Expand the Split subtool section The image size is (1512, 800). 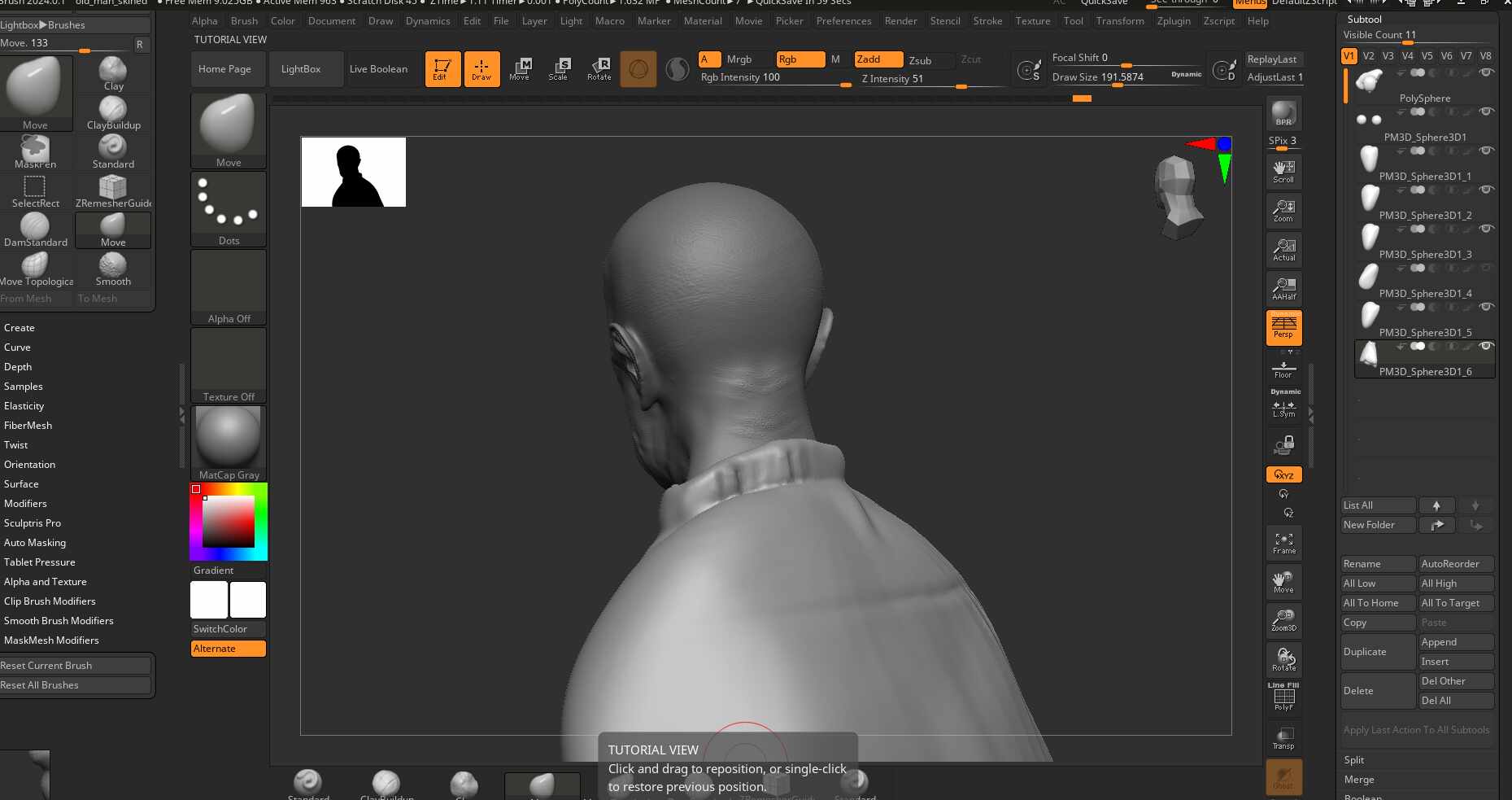[x=1354, y=760]
